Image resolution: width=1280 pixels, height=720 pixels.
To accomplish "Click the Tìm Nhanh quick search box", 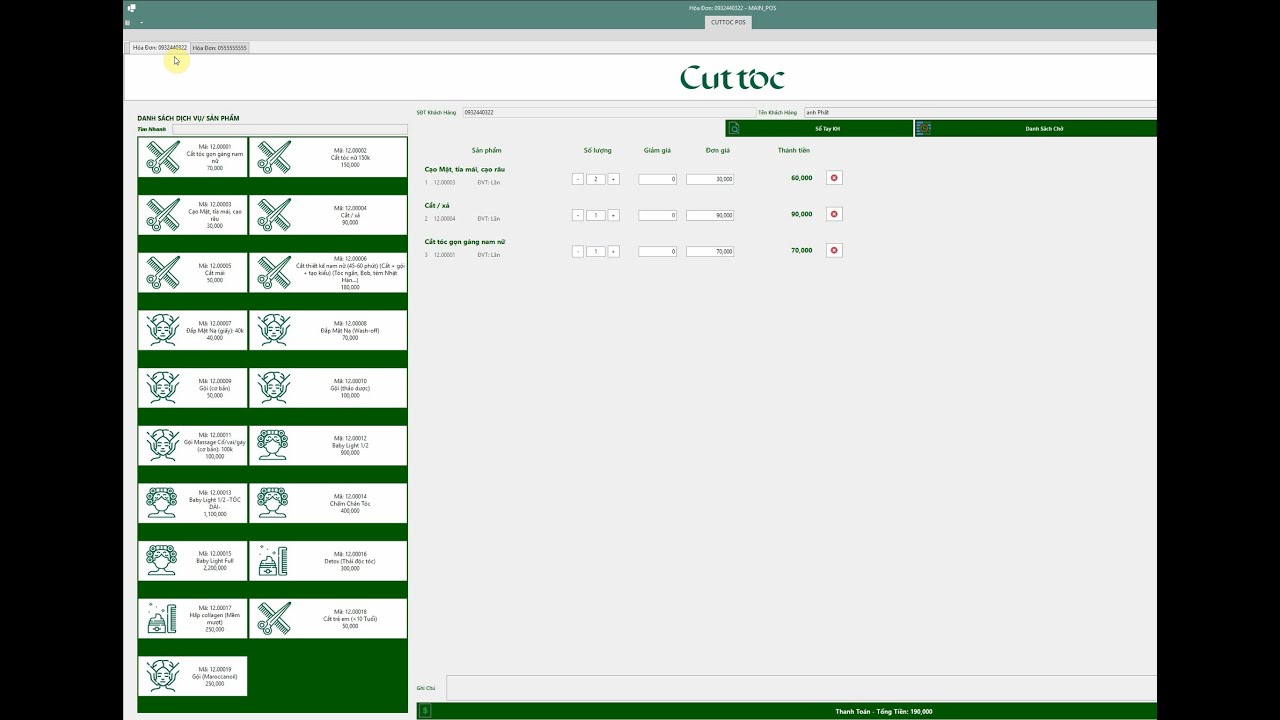I will pyautogui.click(x=290, y=129).
